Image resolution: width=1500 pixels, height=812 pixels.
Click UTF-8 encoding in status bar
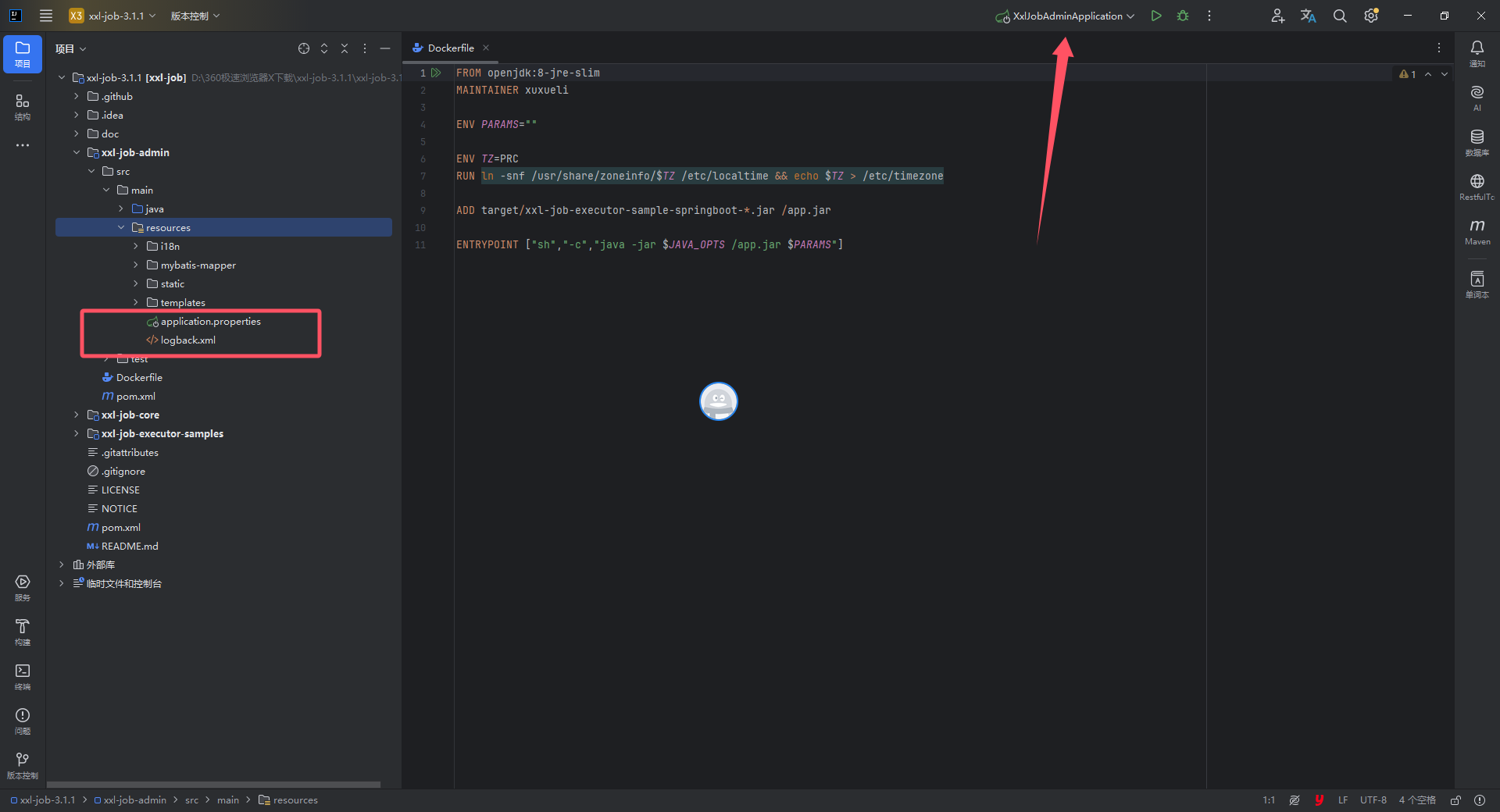[x=1373, y=800]
